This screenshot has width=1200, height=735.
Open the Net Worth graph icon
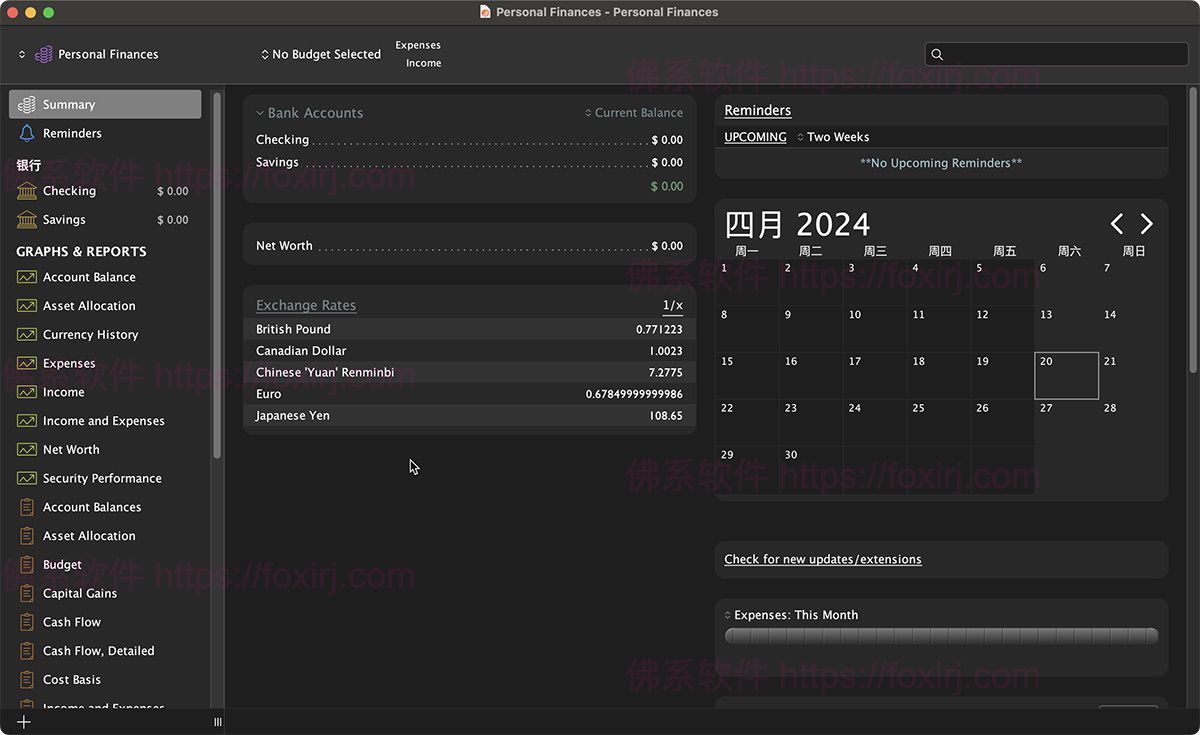click(x=27, y=450)
